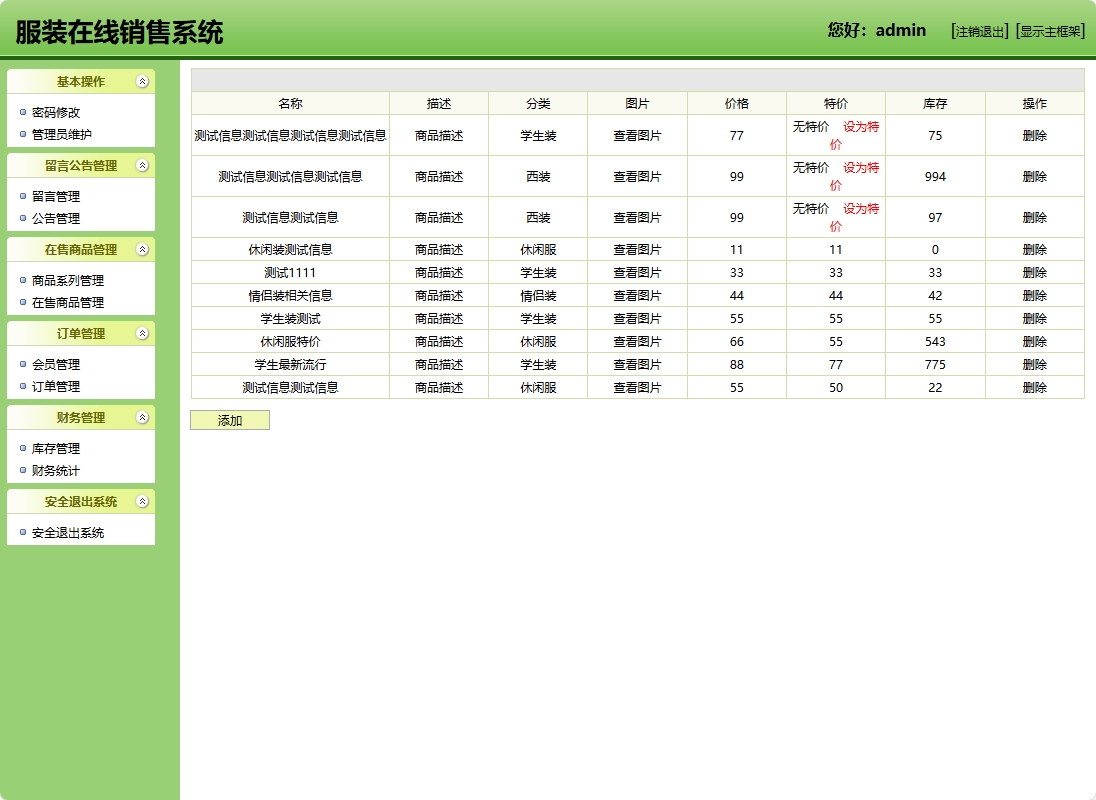Click the 显示主框架 link in the header
The width and height of the screenshot is (1096, 800).
coord(1049,31)
